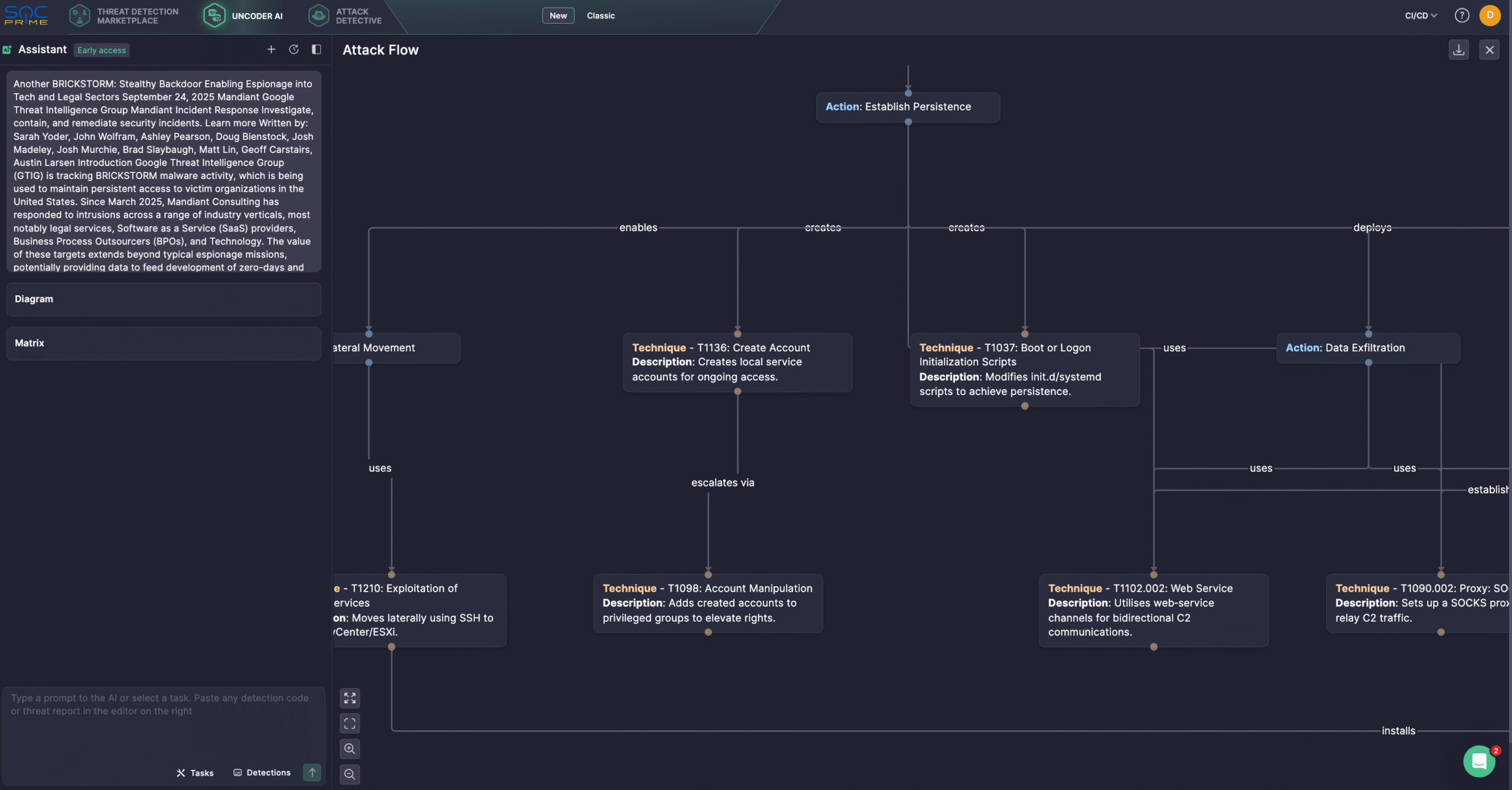
Task: Click the history icon in Assistant panel
Action: coord(294,50)
